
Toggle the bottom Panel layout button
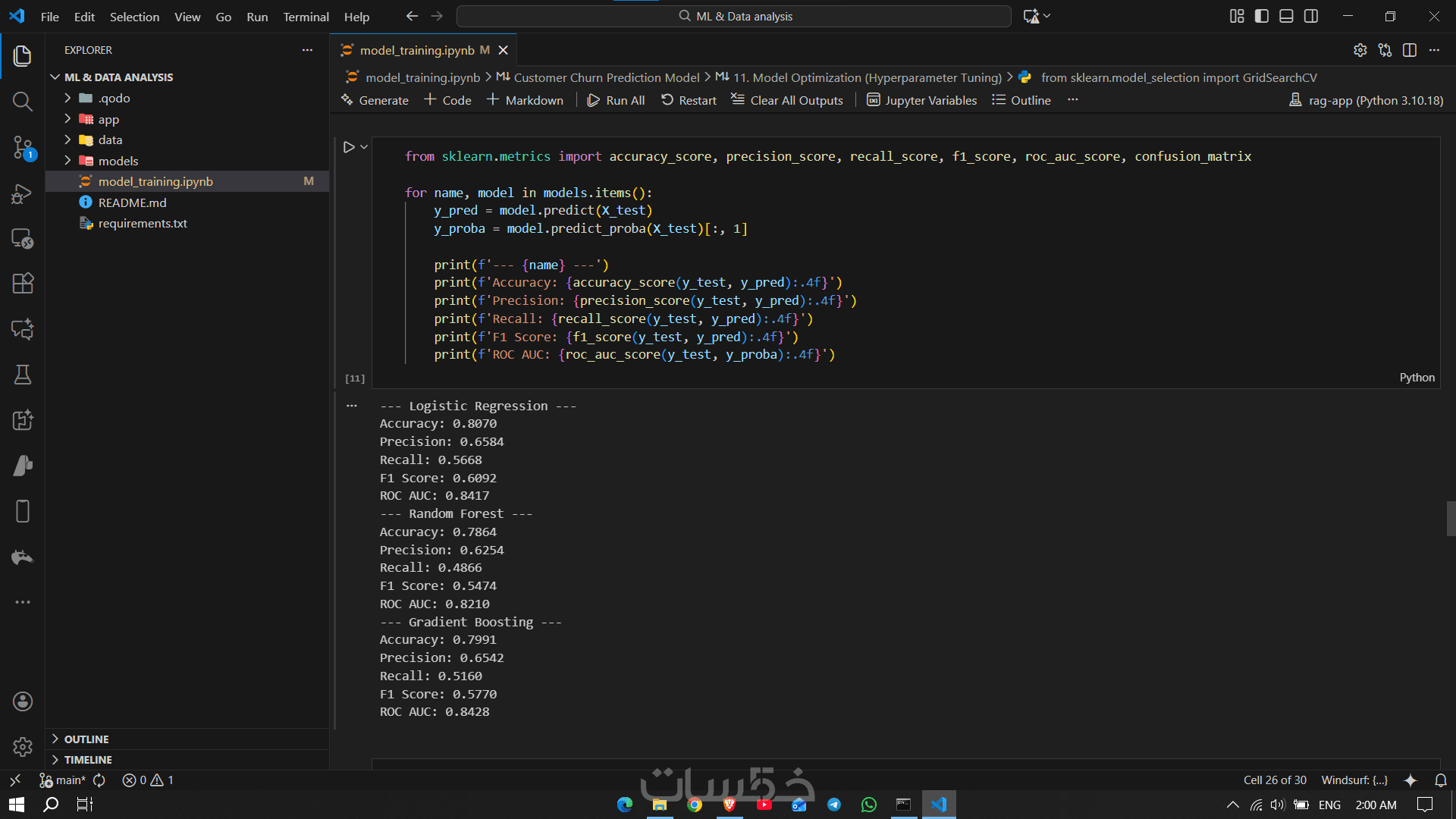1286,16
